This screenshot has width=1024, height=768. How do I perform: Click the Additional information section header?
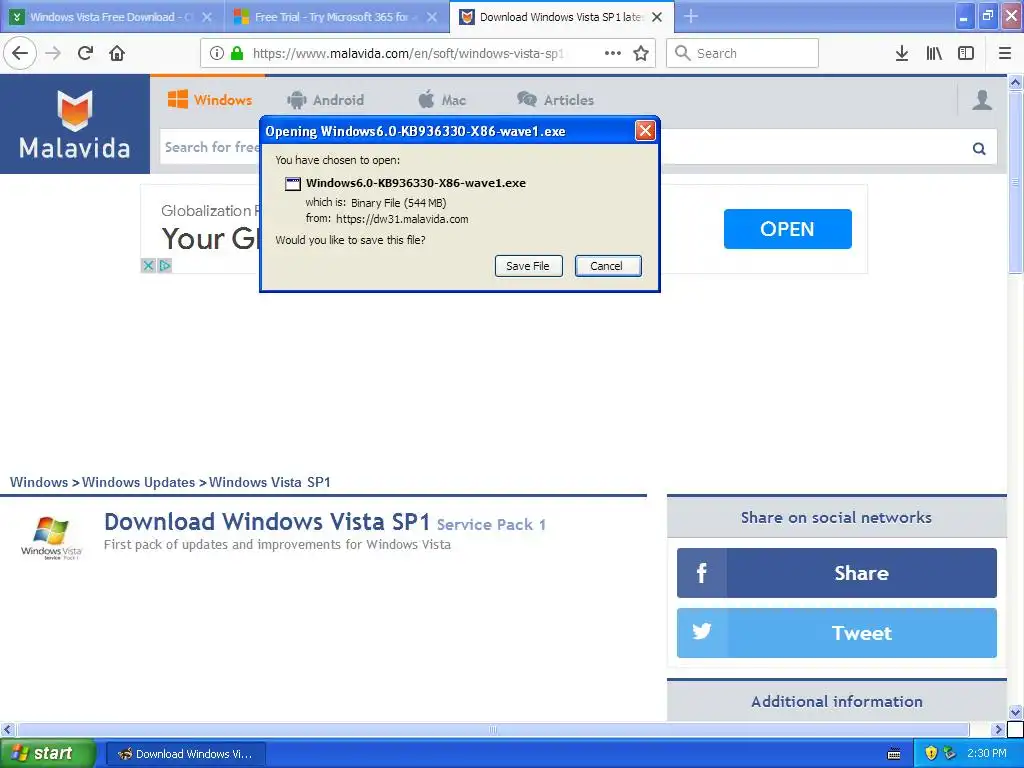point(837,701)
